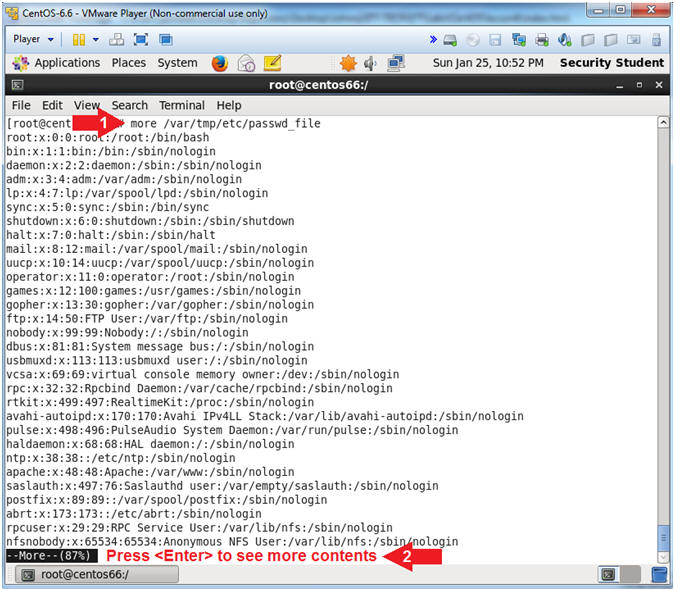
Task: Click the --More--(87%) prompt
Action: coord(52,556)
